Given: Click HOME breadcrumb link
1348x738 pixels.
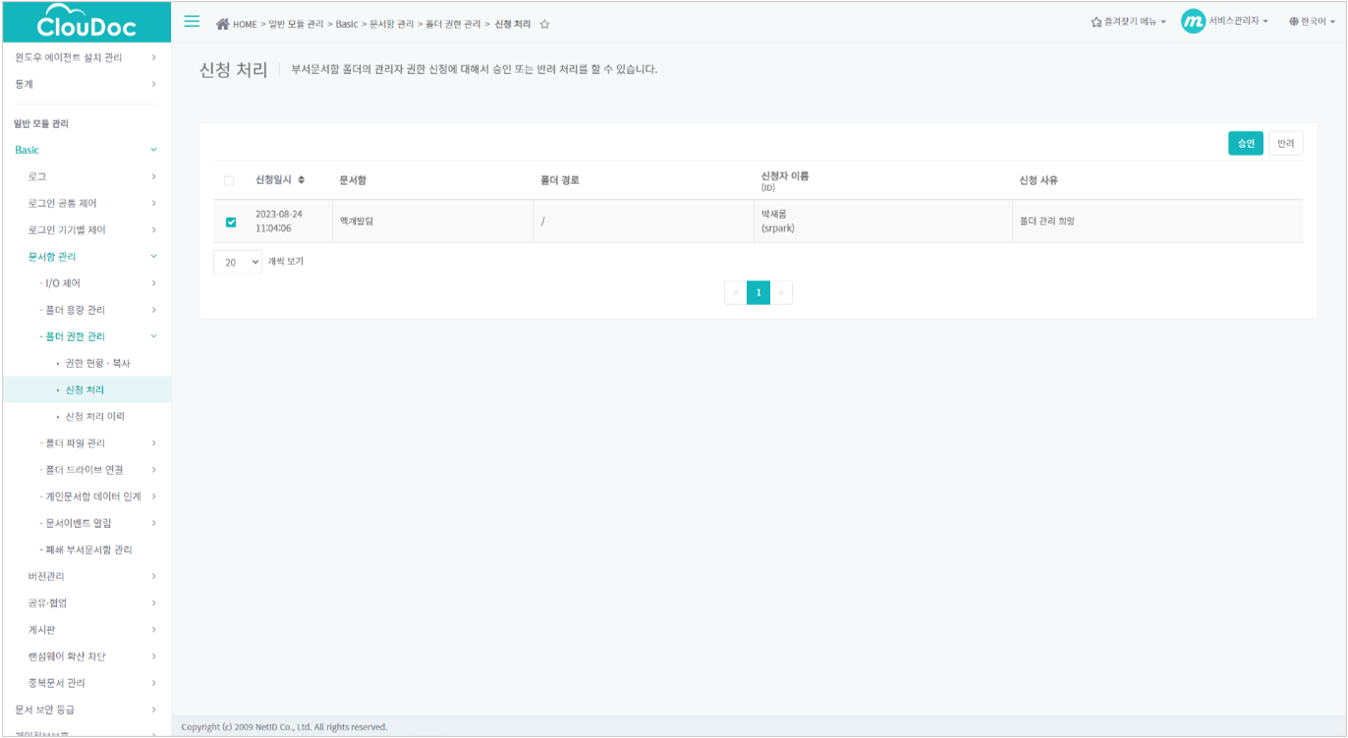Looking at the screenshot, I should [x=245, y=24].
